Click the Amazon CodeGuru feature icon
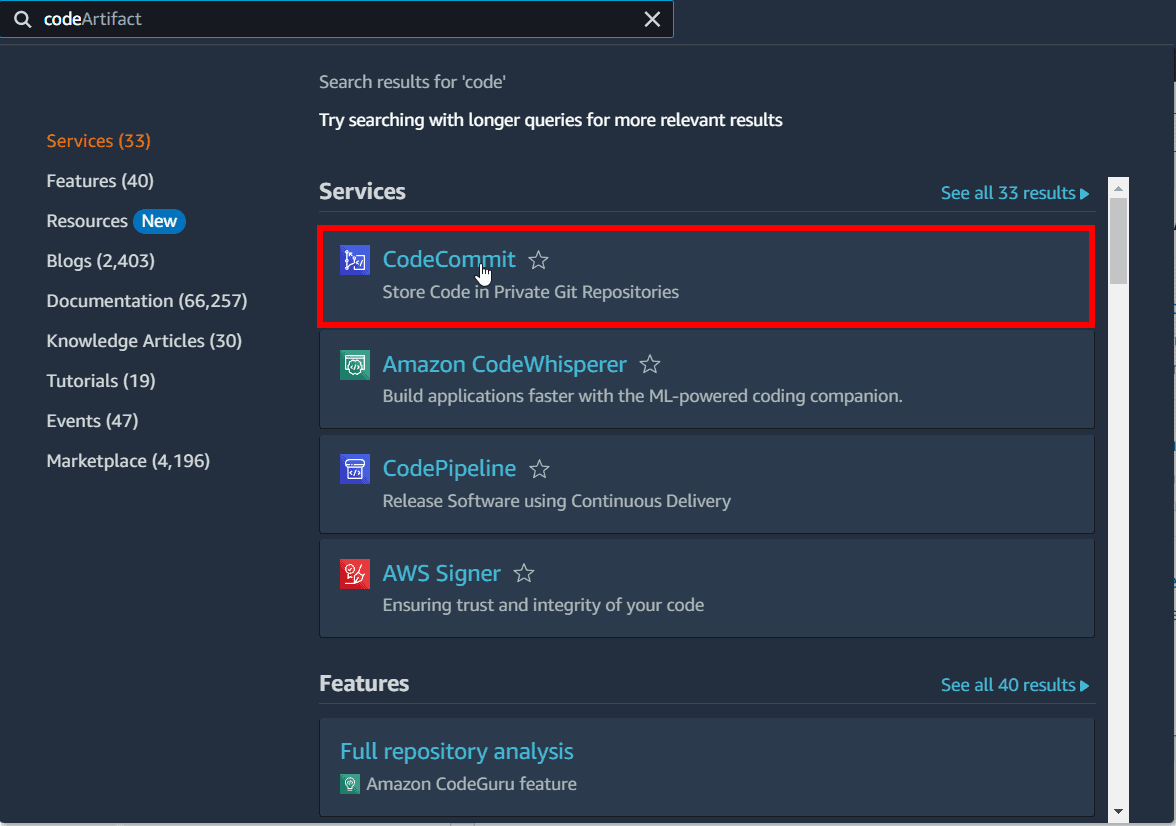Viewport: 1176px width, 826px height. tap(350, 784)
